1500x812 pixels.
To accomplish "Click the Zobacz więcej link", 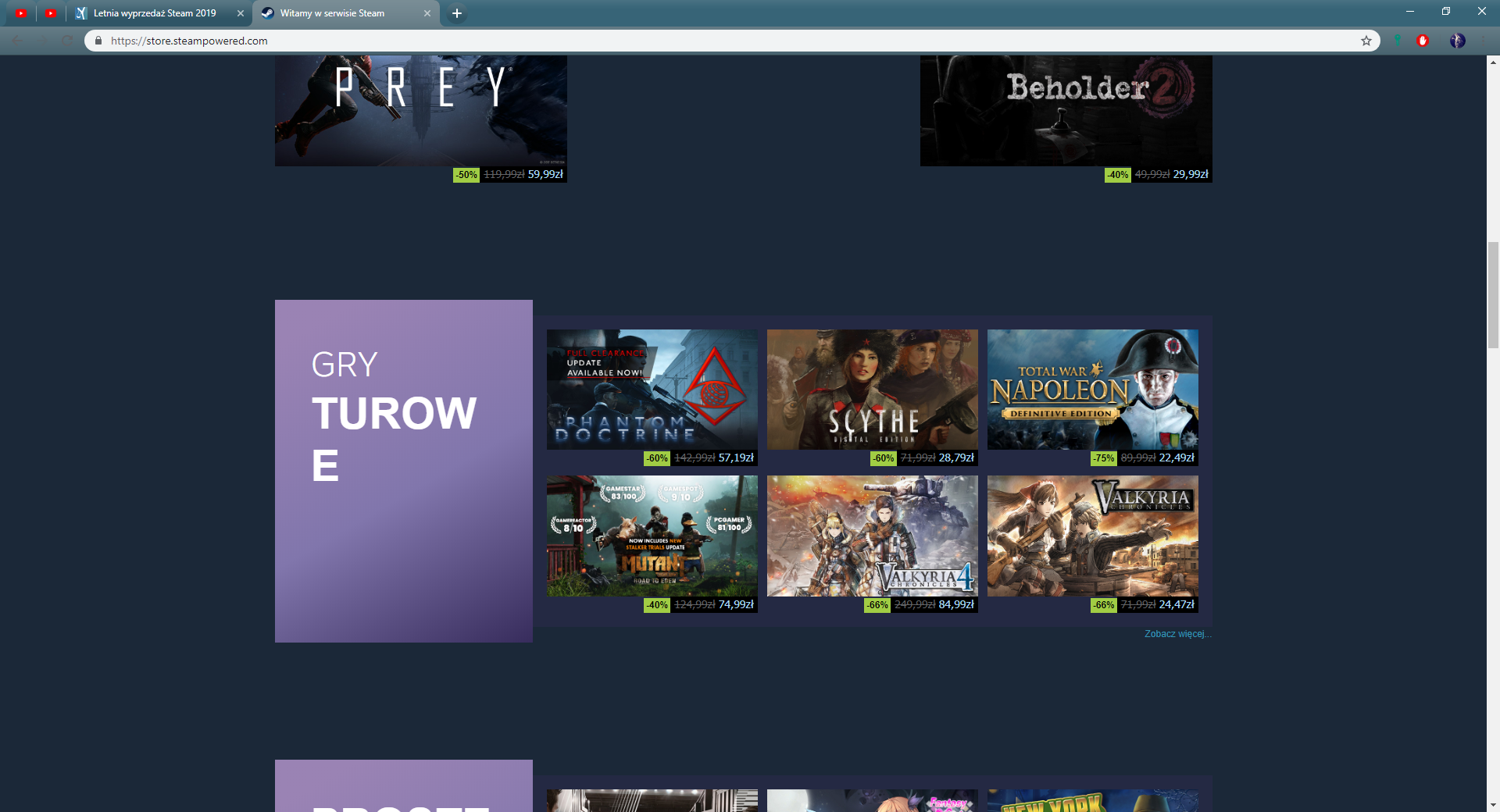I will 1178,634.
